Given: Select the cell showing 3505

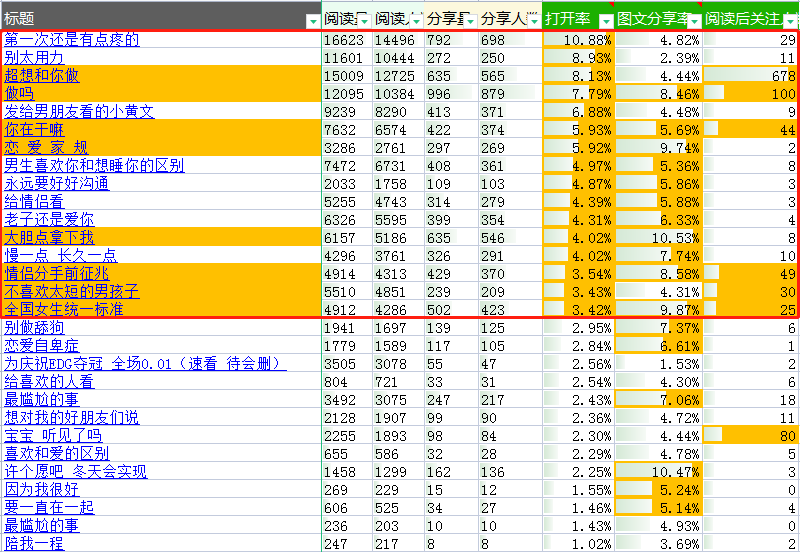Looking at the screenshot, I should (x=347, y=364).
